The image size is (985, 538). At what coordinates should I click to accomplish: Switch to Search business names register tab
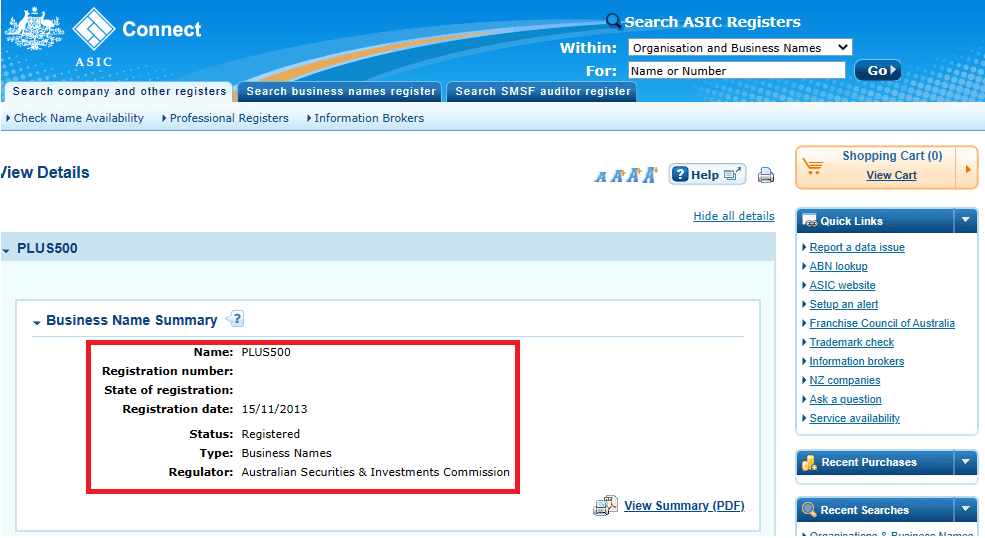coord(340,92)
